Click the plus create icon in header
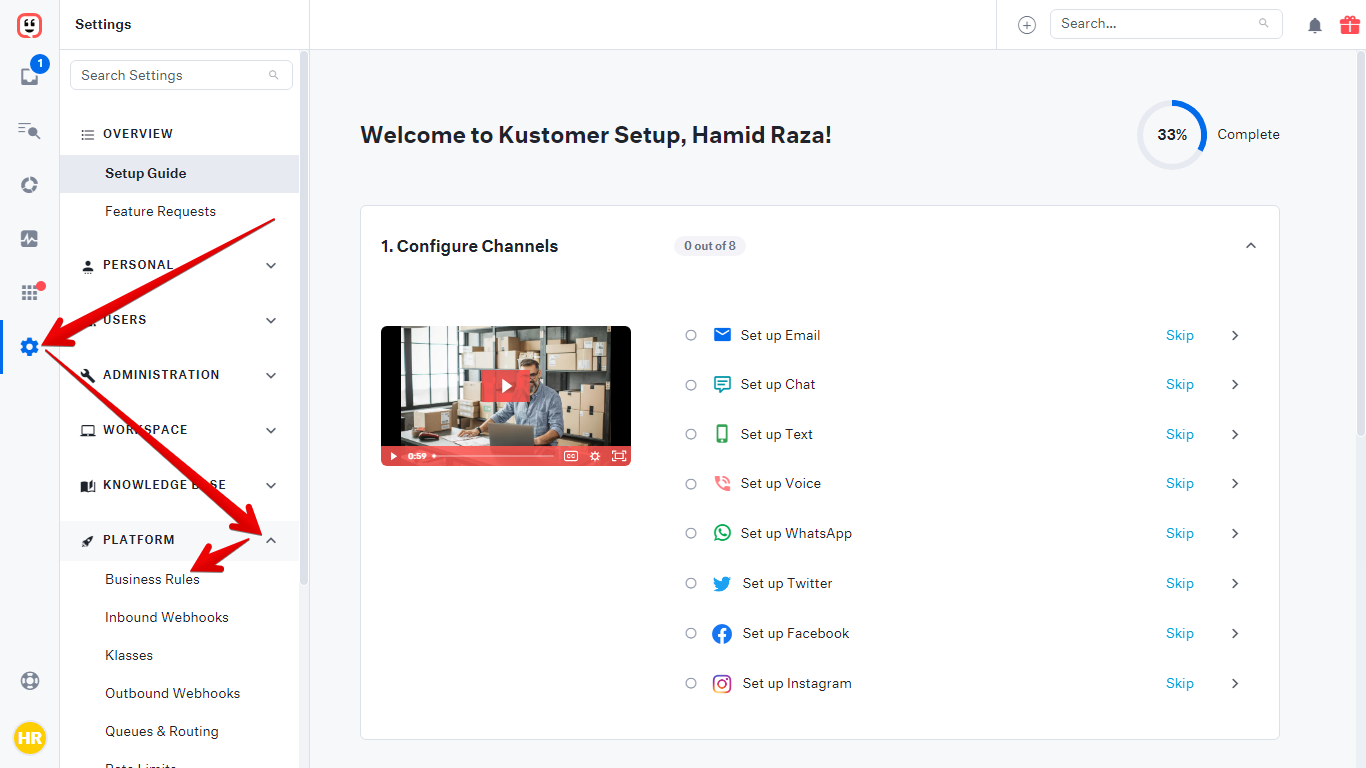Viewport: 1366px width, 768px height. coord(1027,25)
